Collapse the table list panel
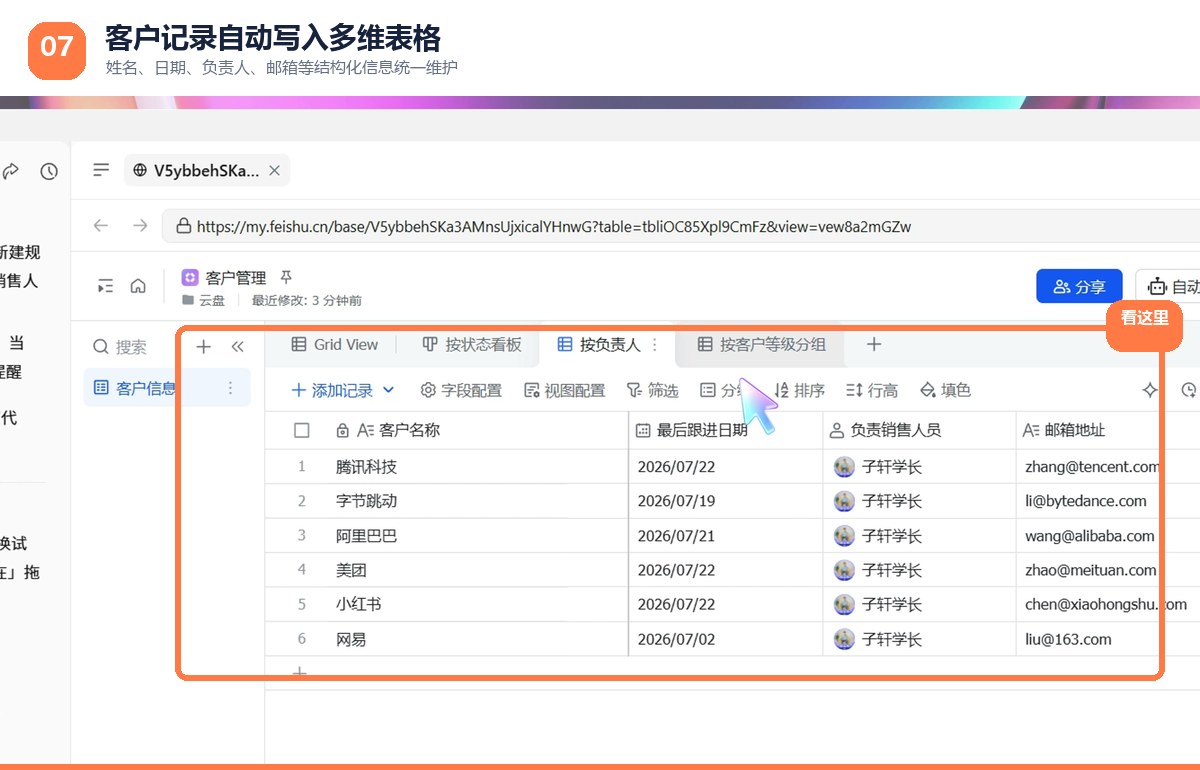 pyautogui.click(x=237, y=347)
